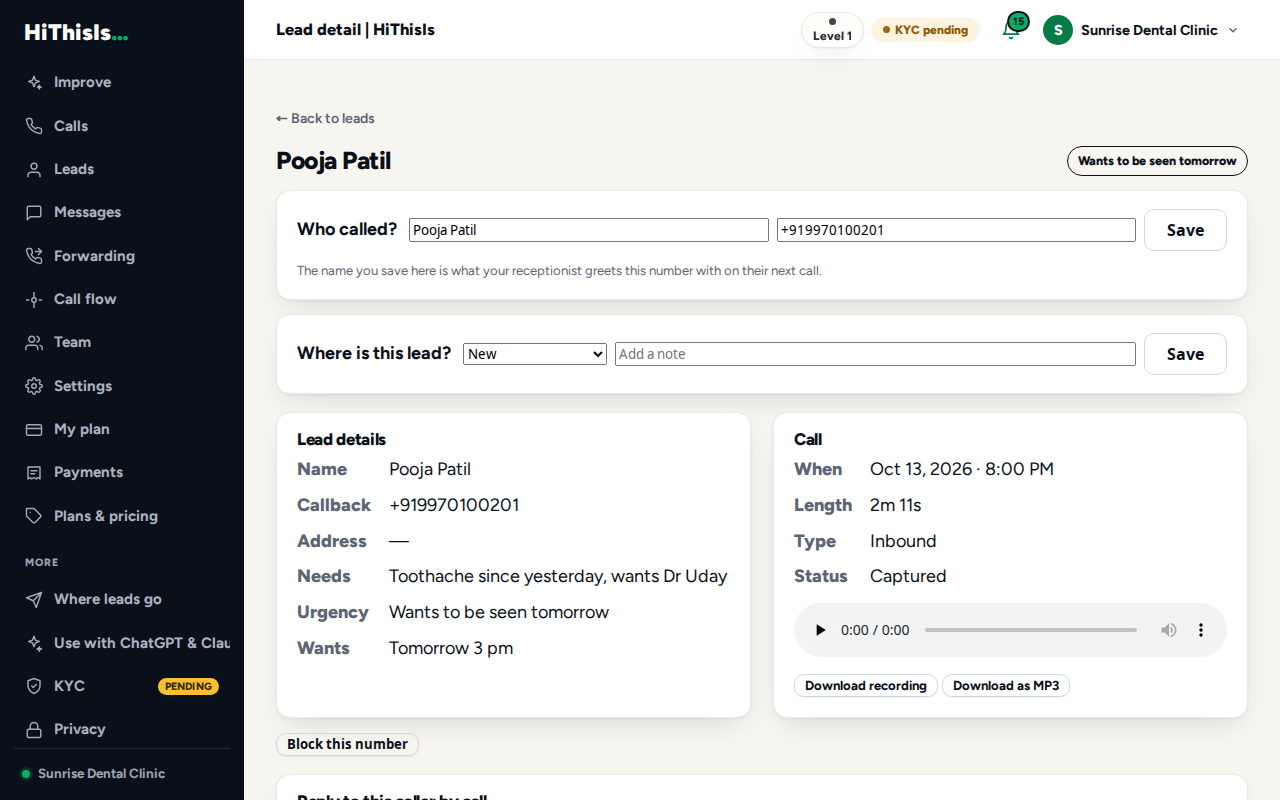Click Block this number button
This screenshot has width=1280, height=800.
pos(347,744)
